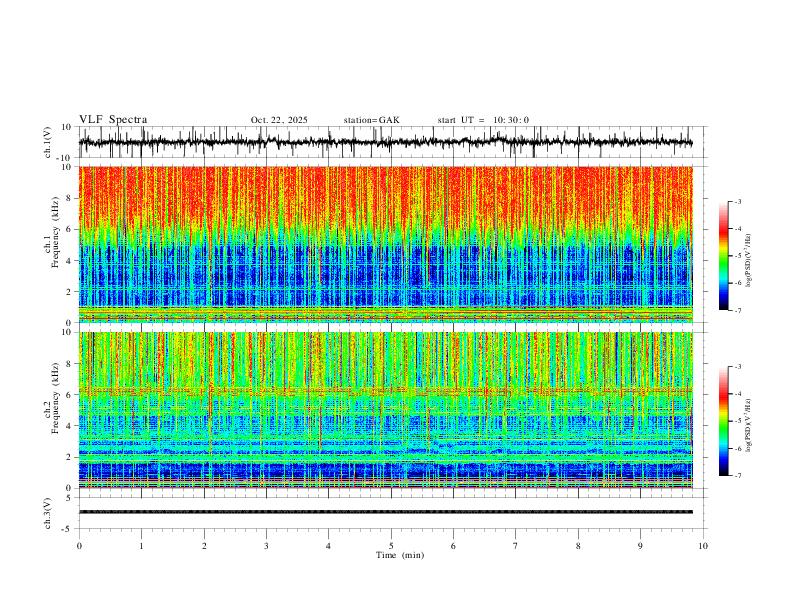Click the ch.2 spectrogram plot
The height and width of the screenshot is (612, 792).
pyautogui.click(x=385, y=410)
